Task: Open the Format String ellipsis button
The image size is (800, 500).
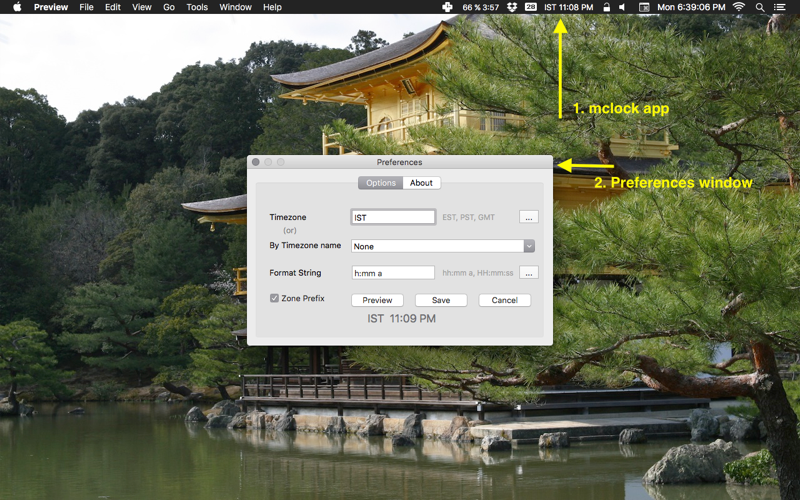Action: point(529,272)
